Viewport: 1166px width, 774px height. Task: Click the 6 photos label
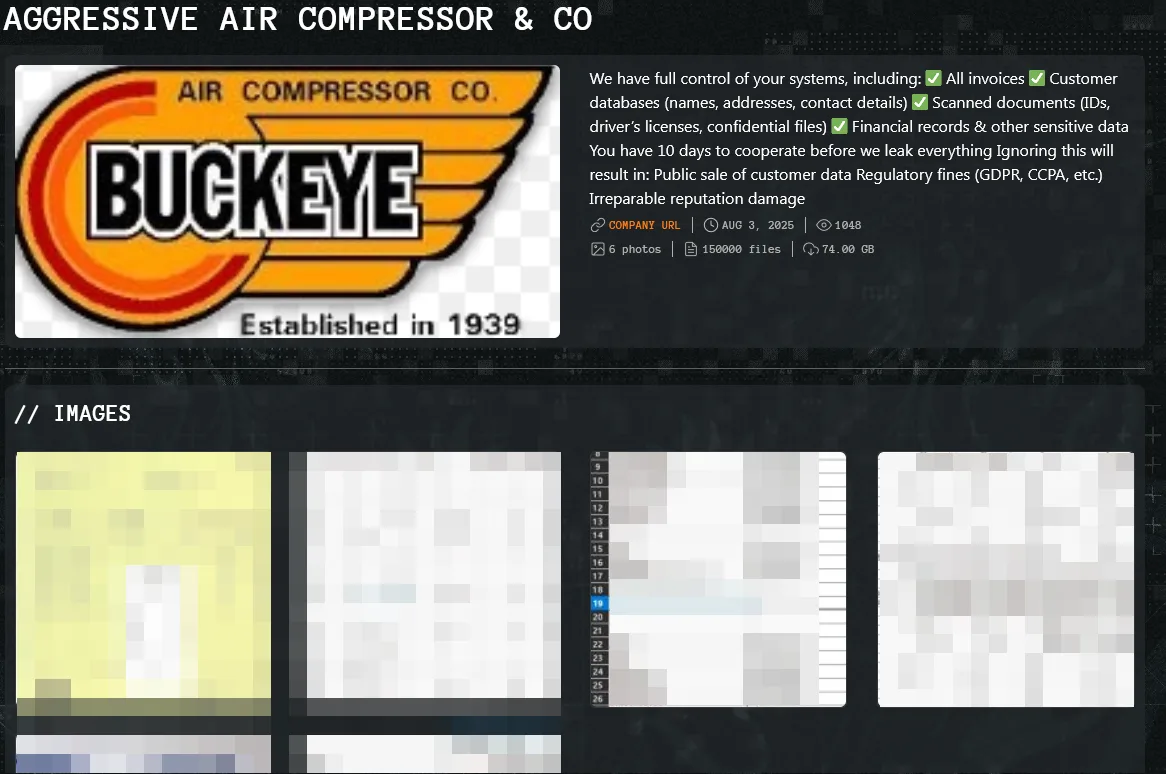(634, 249)
